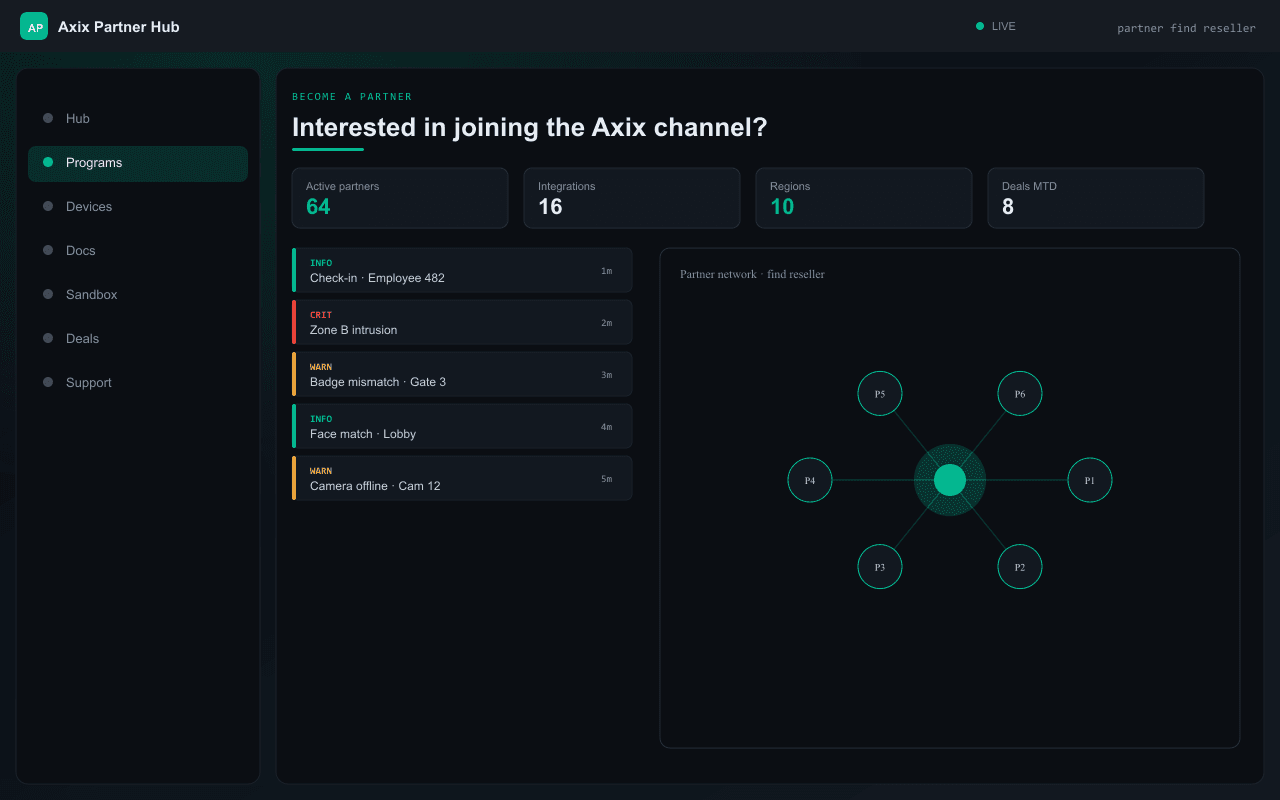Select the P6 partner node
The width and height of the screenshot is (1280, 800).
[1020, 394]
